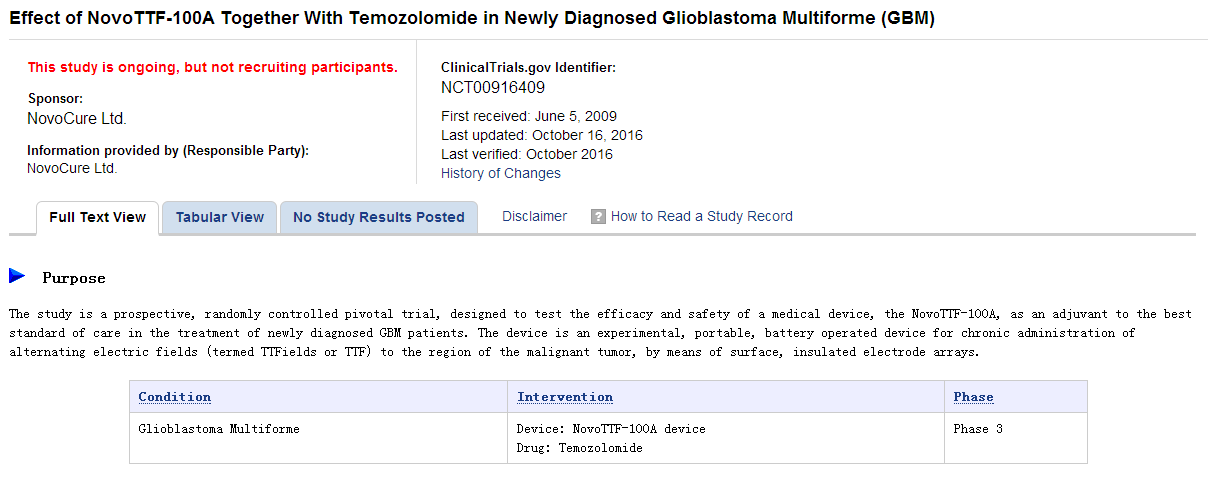Screen dimensions: 1218x477
Task: Click the red ongoing study status text
Action: click(x=212, y=68)
